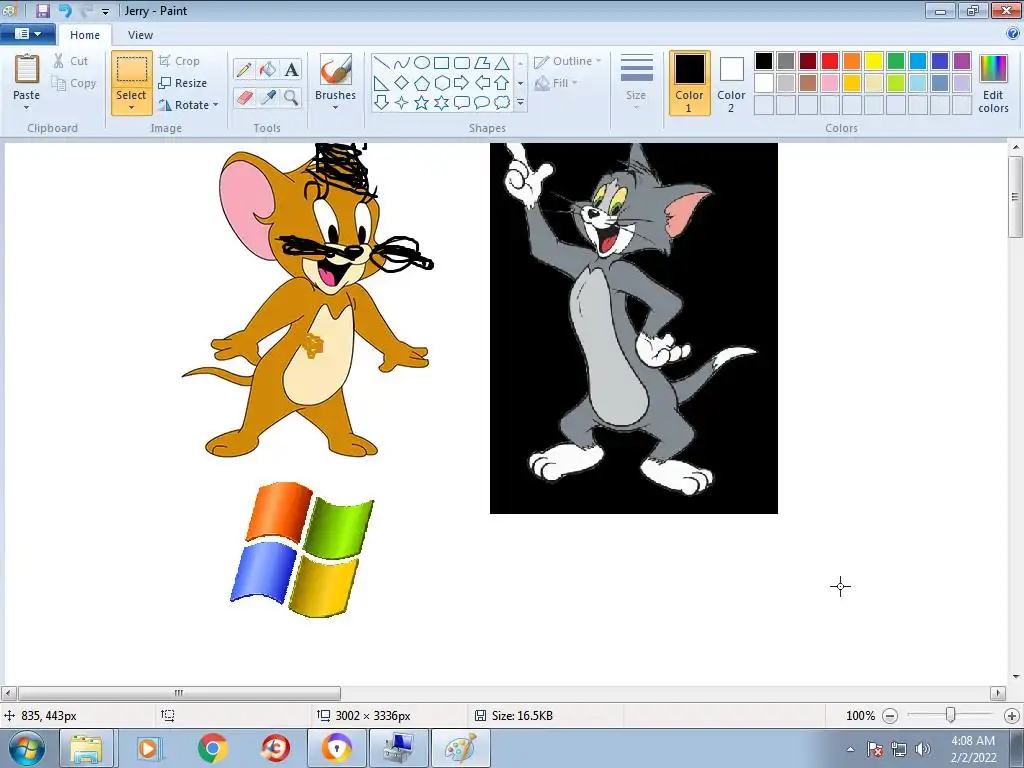Choose the Fill with color bucket tool
Screen dimensions: 1024x768
(x=267, y=69)
